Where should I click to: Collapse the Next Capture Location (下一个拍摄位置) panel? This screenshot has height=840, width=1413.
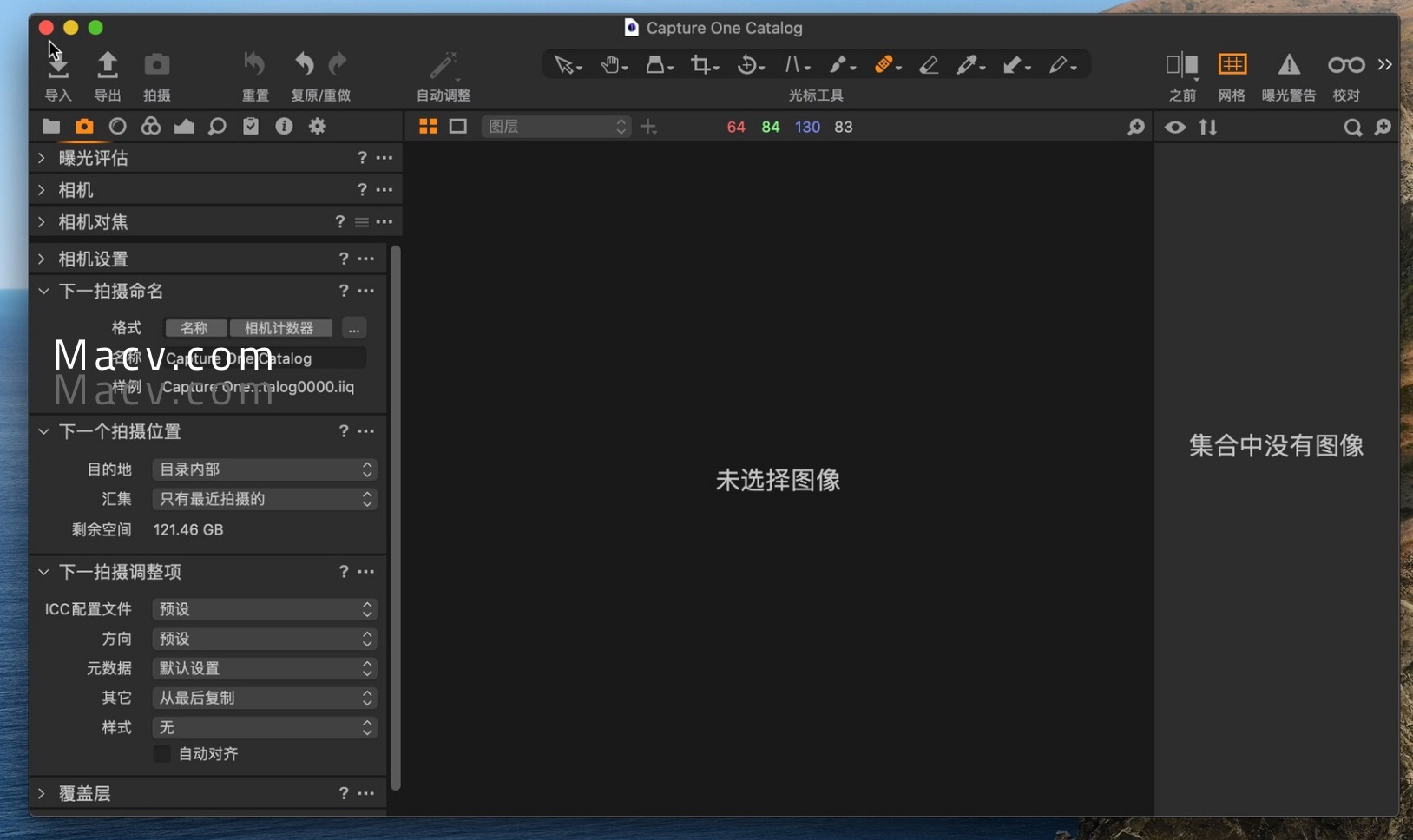click(43, 431)
